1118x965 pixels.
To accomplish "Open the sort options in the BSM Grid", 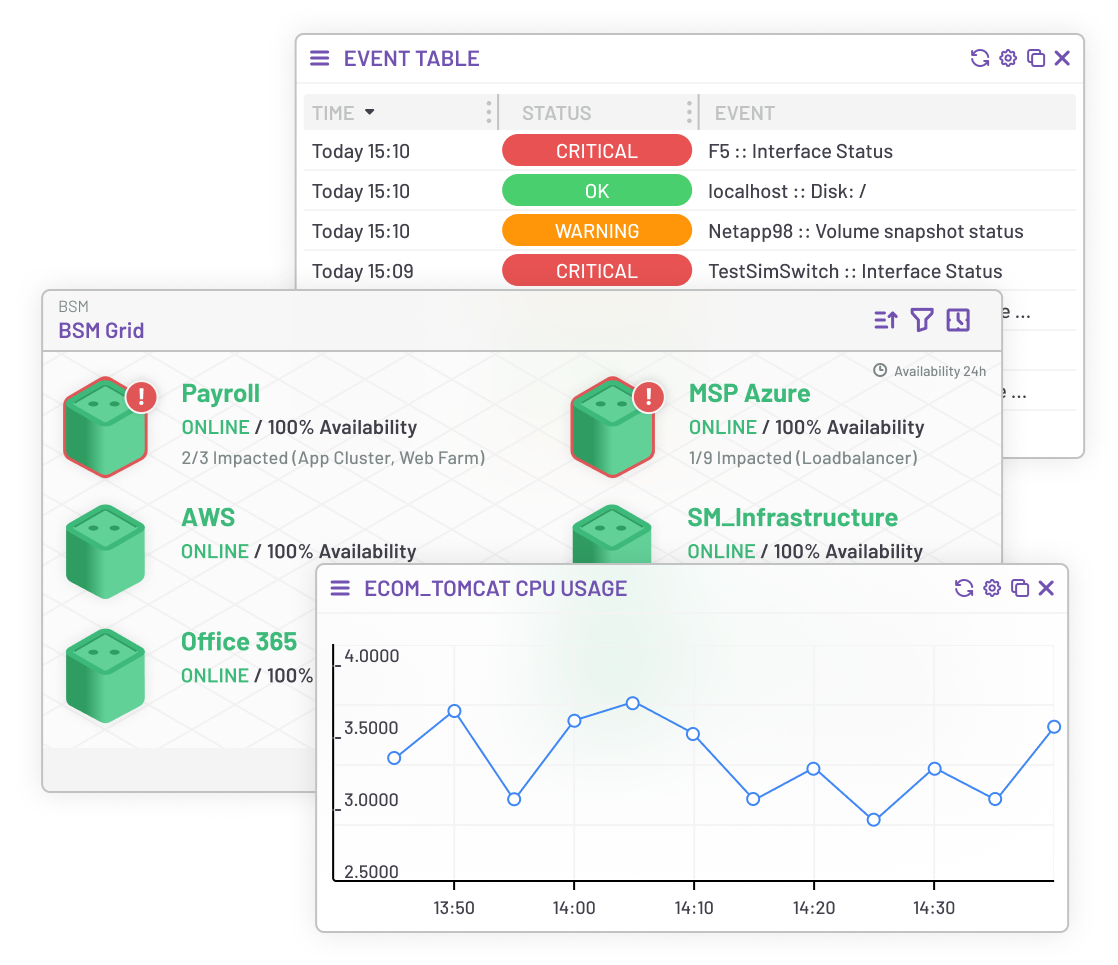I will click(885, 320).
